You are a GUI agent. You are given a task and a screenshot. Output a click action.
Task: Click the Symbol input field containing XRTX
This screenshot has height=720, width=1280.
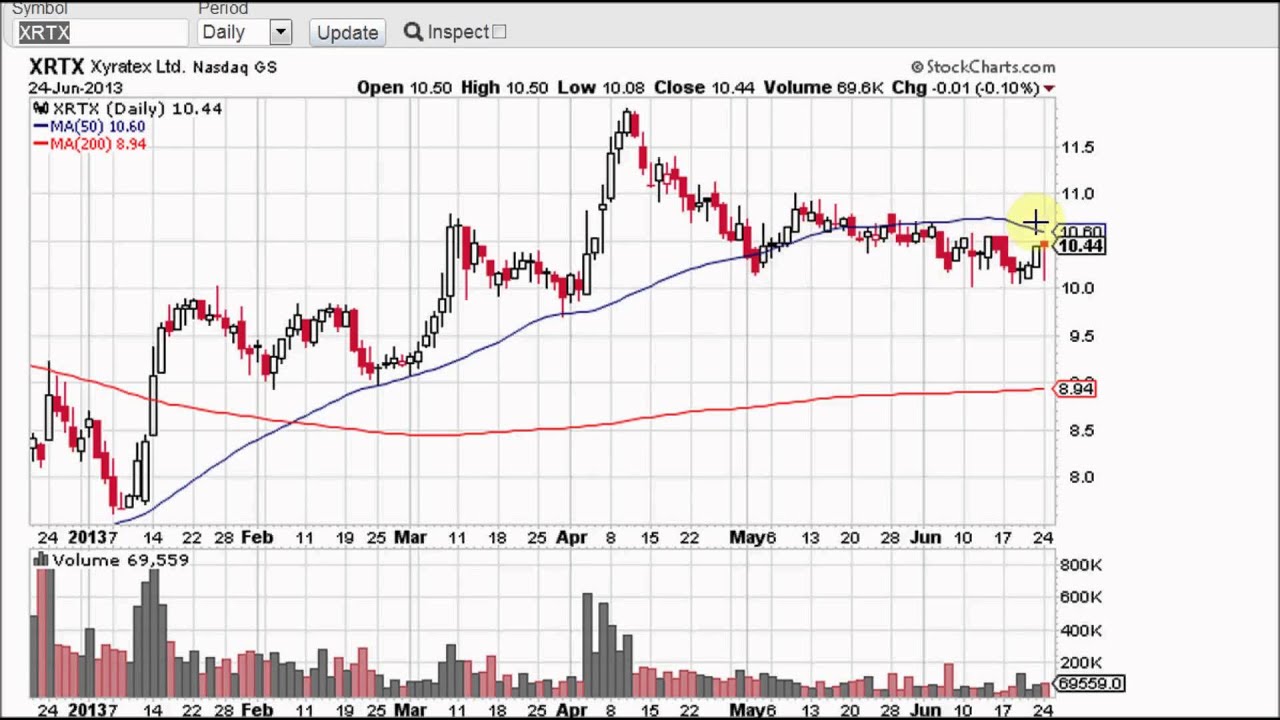pyautogui.click(x=102, y=32)
